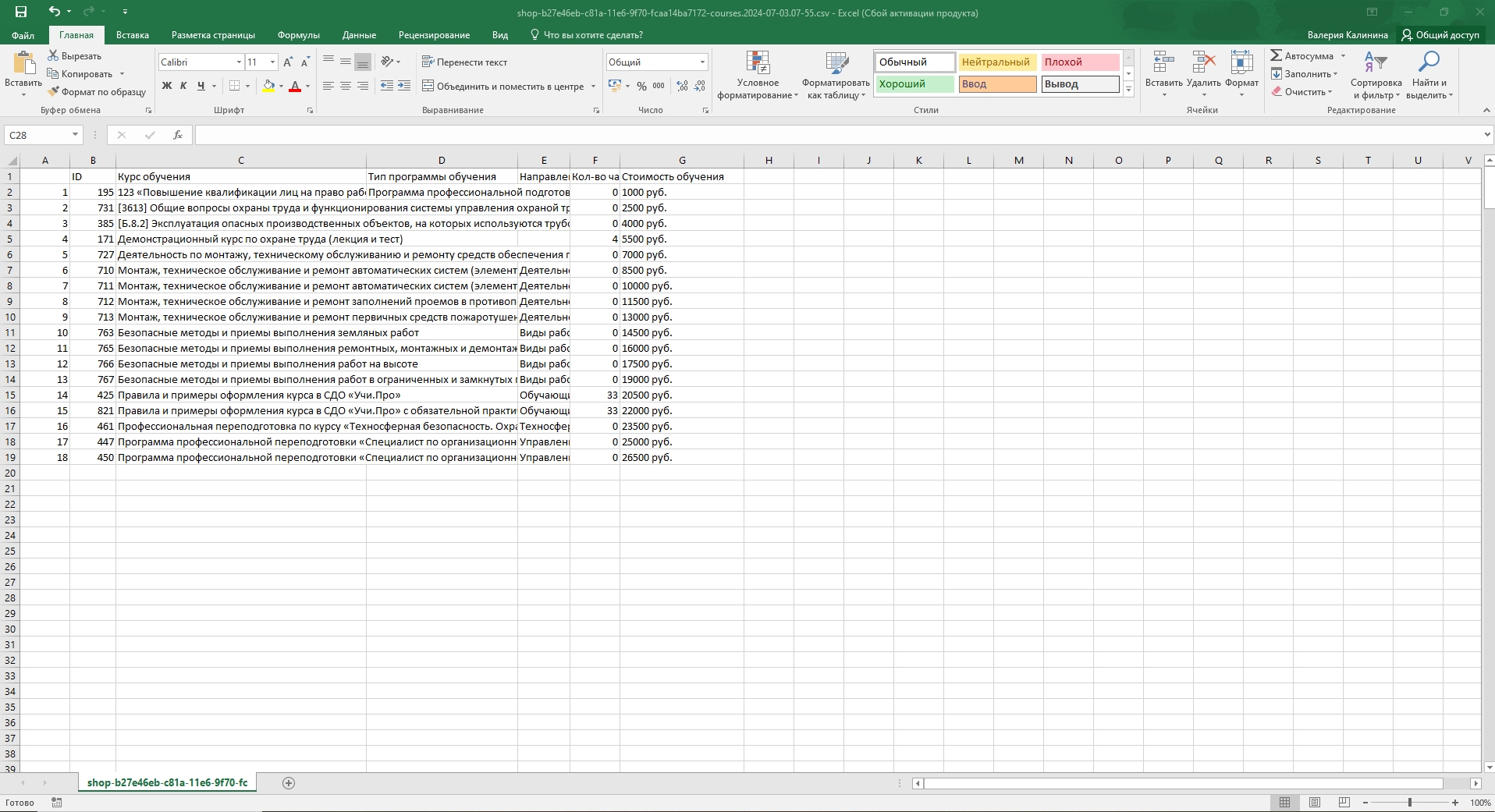
Task: Open accounting number format icon
Action: [x=615, y=86]
